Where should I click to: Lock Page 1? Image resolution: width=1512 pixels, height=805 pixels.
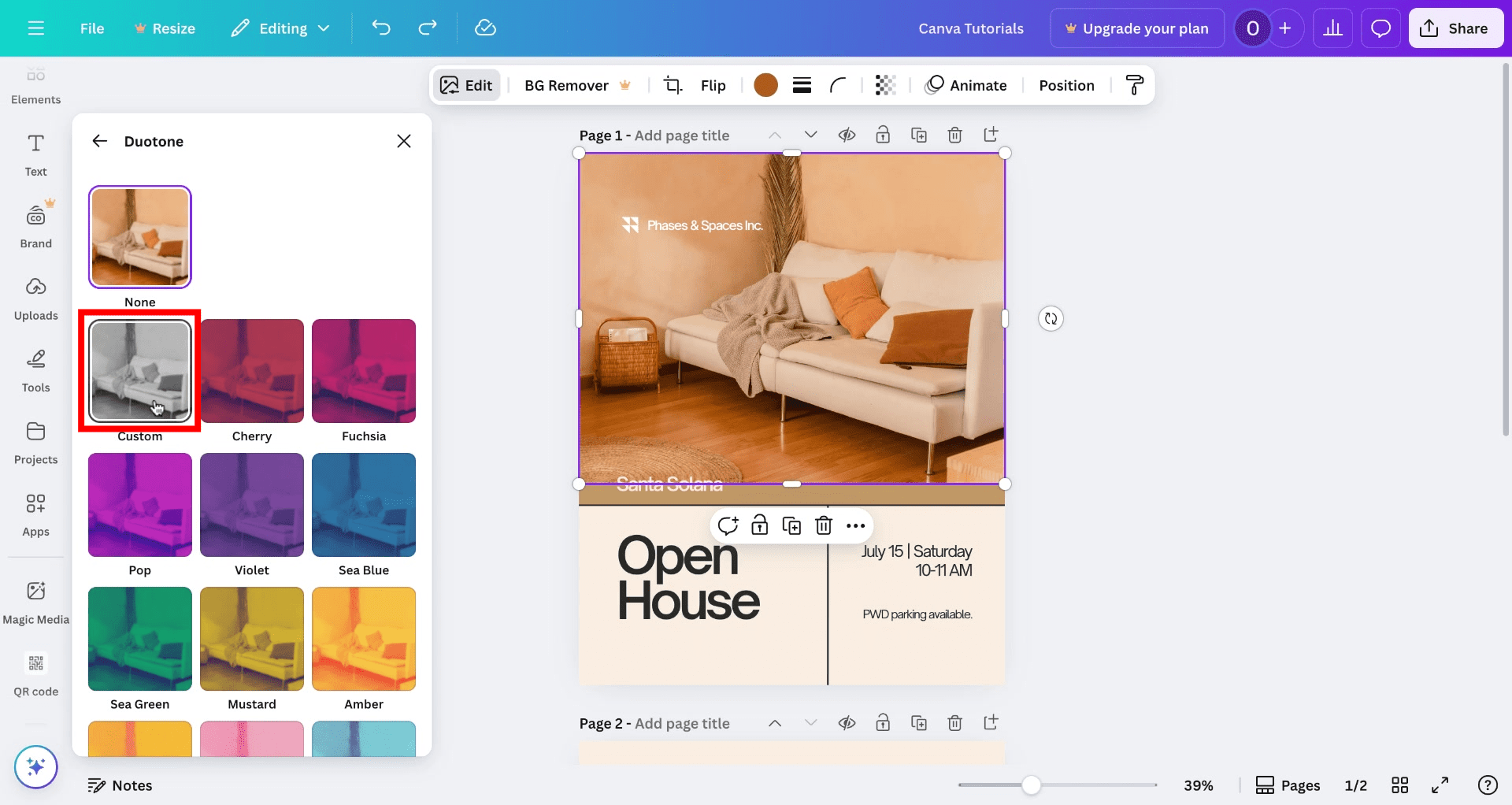coord(883,135)
